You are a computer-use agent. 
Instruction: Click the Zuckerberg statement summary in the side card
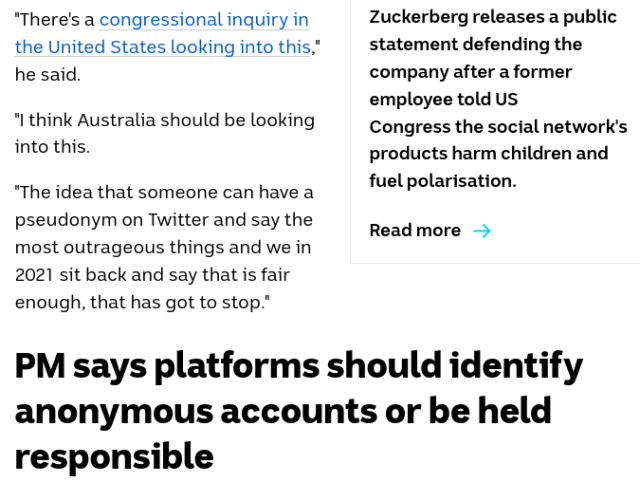coord(498,99)
